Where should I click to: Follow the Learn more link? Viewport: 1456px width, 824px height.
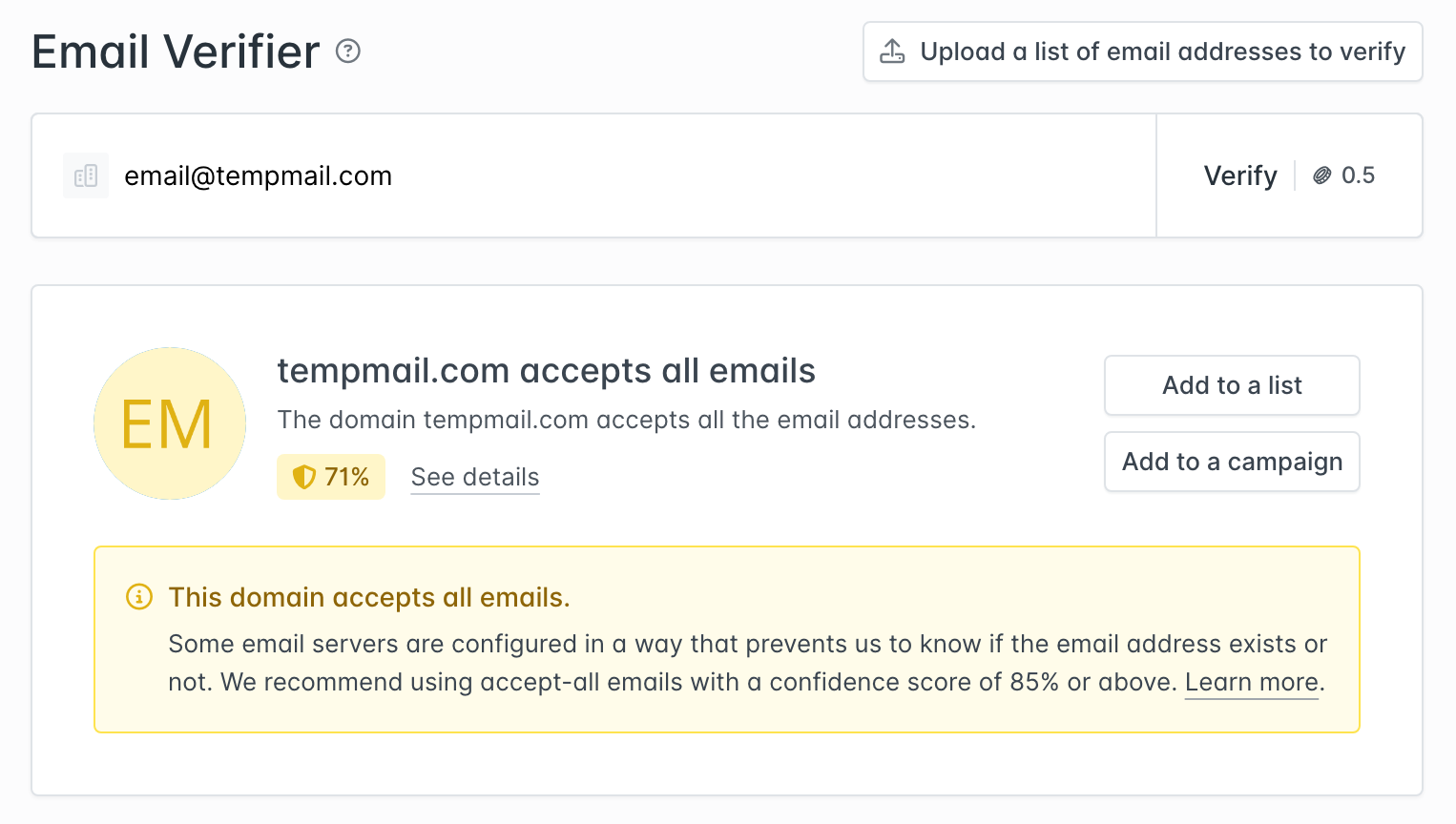(x=1251, y=682)
